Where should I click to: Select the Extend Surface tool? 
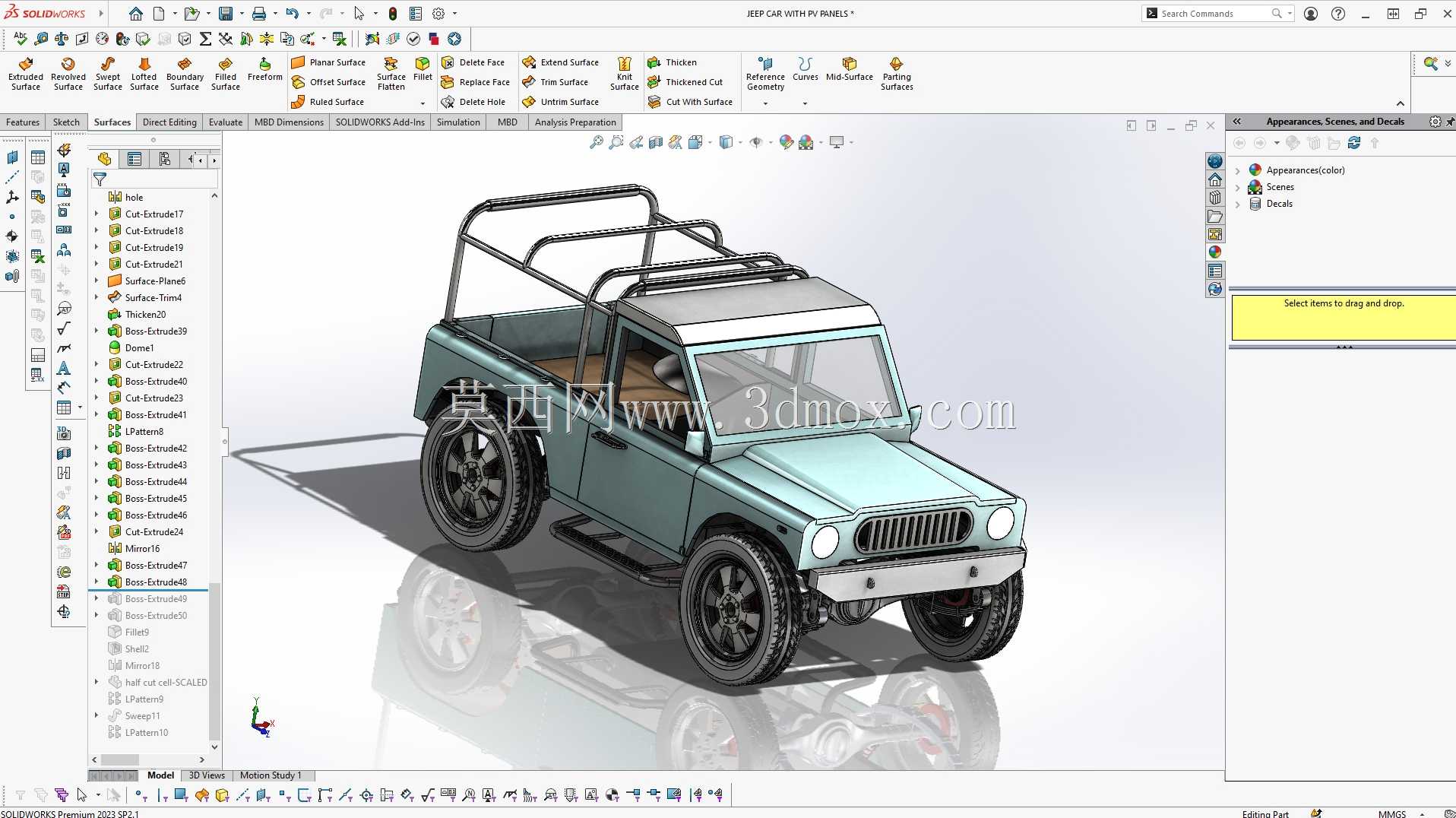pos(561,62)
